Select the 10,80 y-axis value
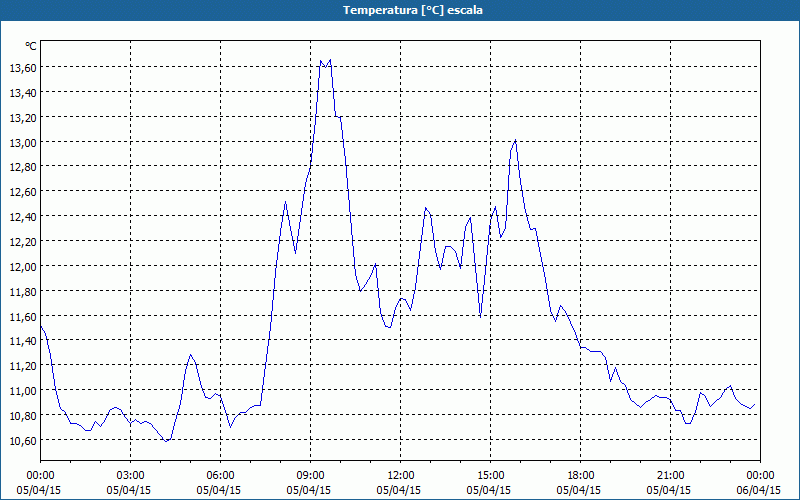The width and height of the screenshot is (800, 500). (x=22, y=415)
